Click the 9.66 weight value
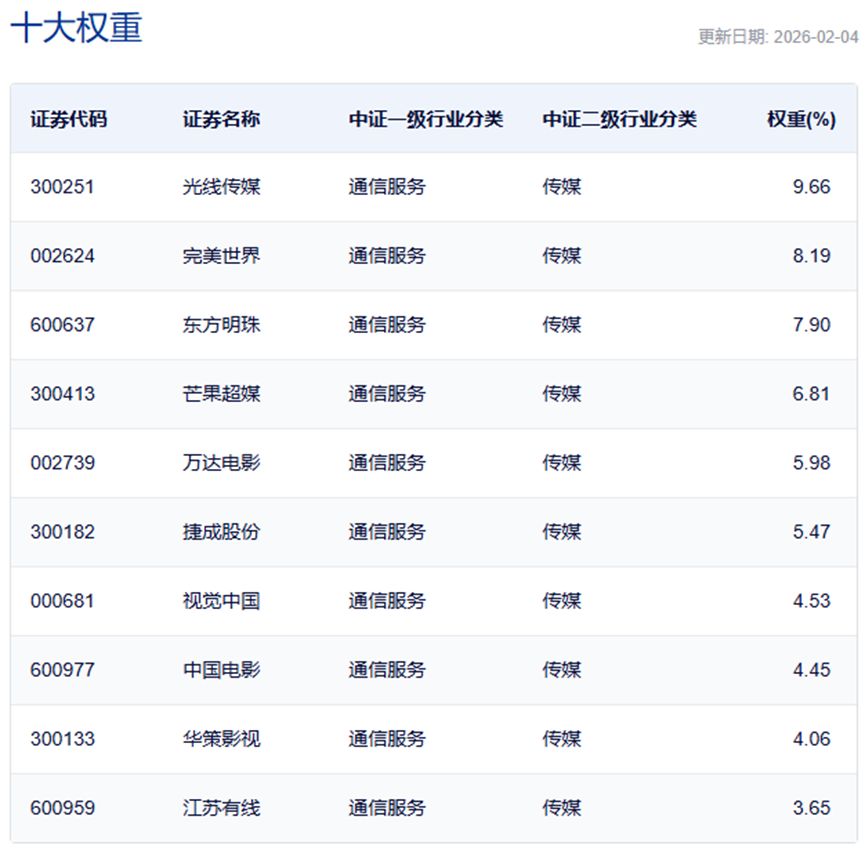This screenshot has height=849, width=865. coord(811,187)
